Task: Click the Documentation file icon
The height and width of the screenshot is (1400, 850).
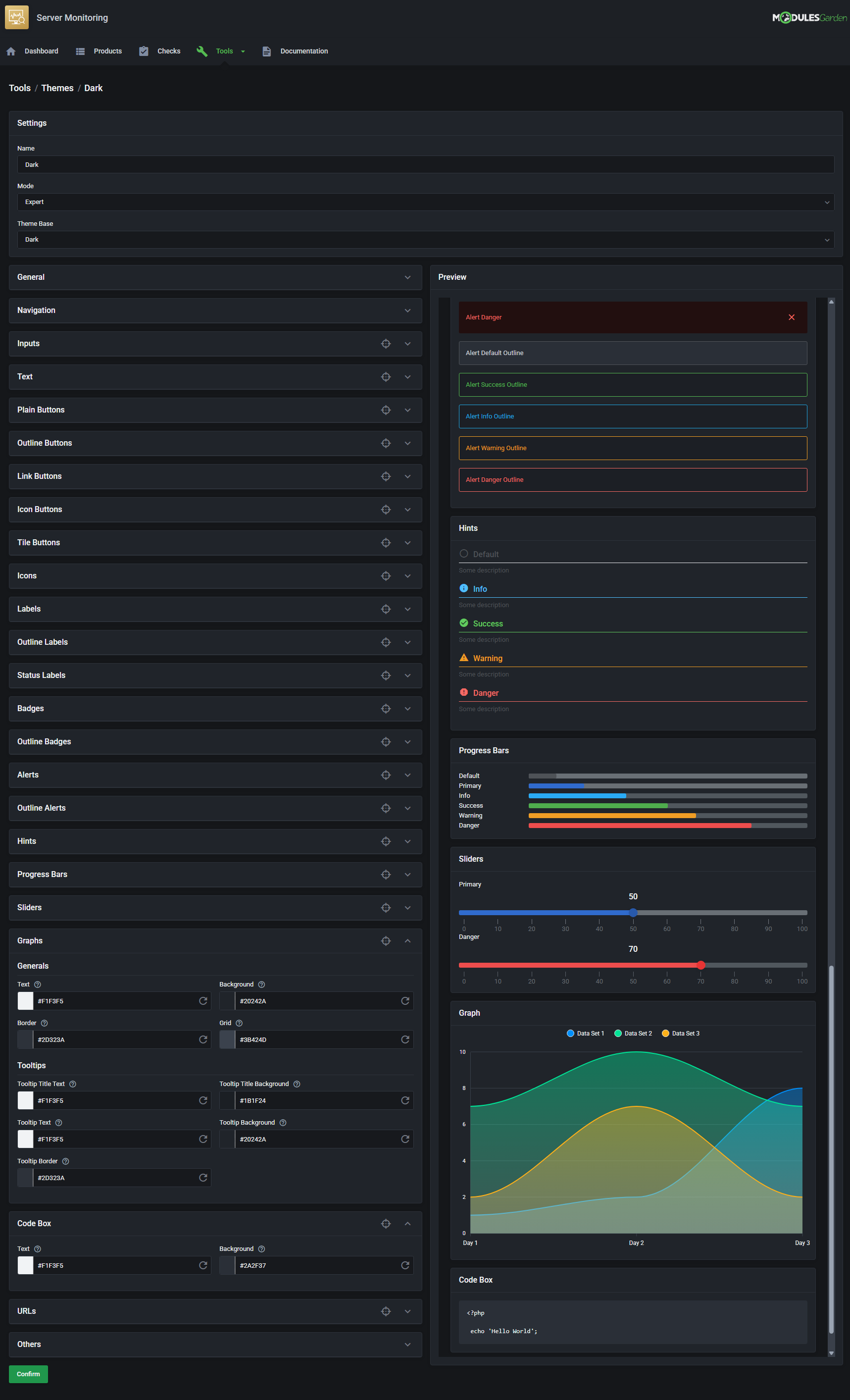Action: [266, 51]
